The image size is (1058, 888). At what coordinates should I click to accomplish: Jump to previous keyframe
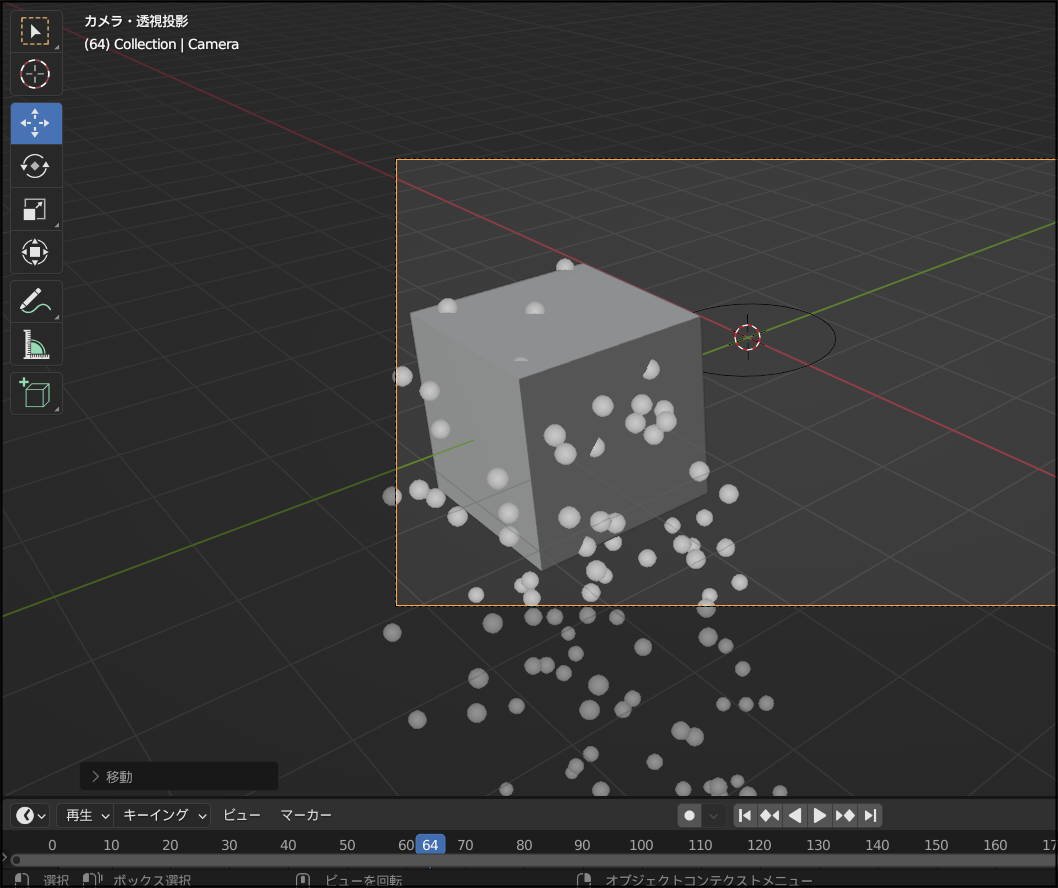click(x=770, y=816)
